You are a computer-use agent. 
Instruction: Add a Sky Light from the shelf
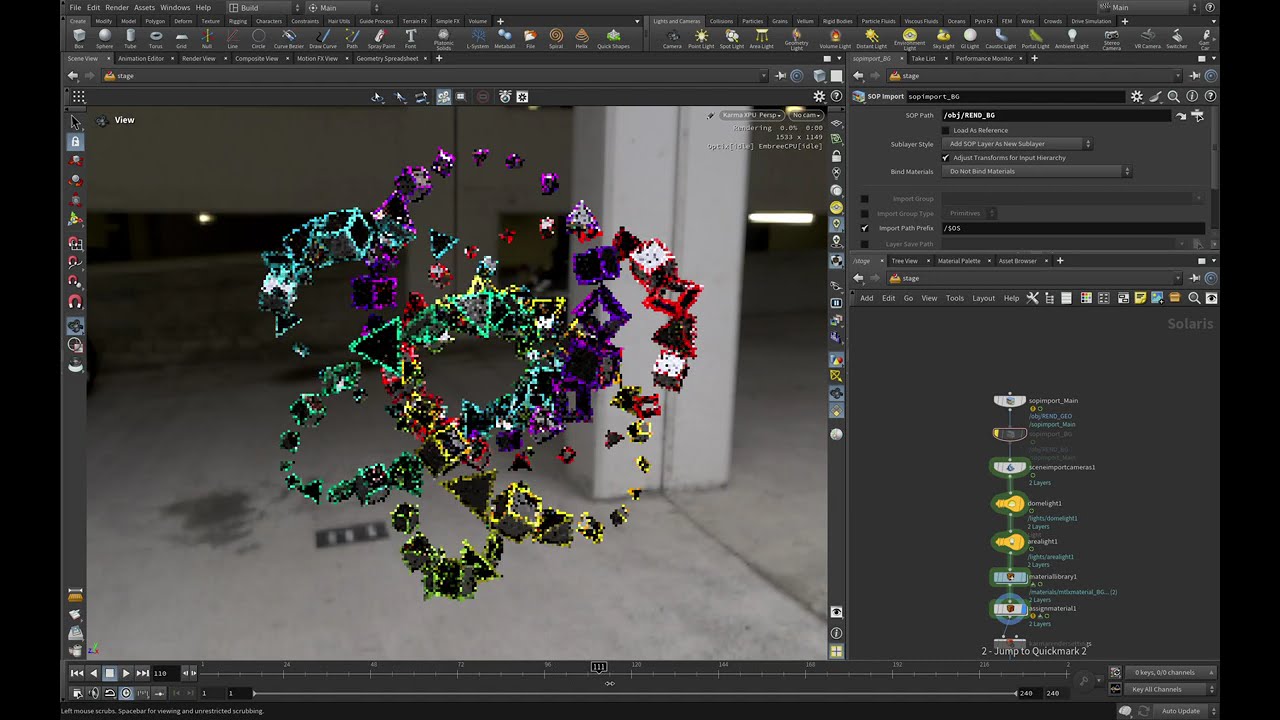(943, 38)
